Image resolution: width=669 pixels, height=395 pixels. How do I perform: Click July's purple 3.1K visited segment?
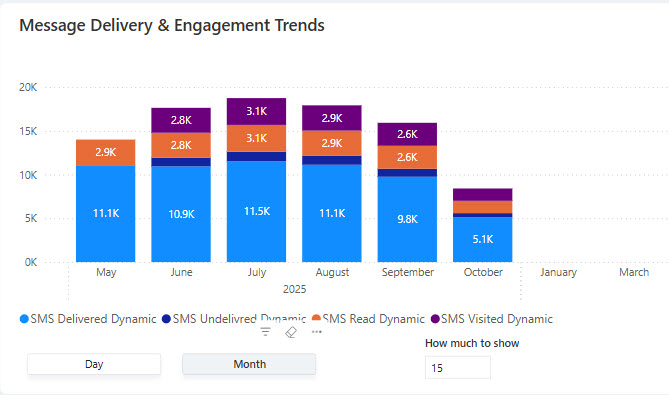coord(256,111)
